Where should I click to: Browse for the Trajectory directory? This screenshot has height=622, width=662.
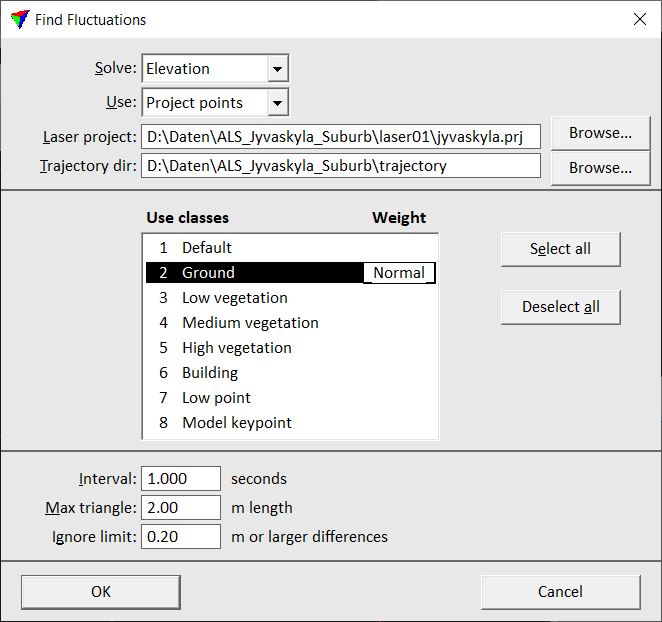pos(600,168)
